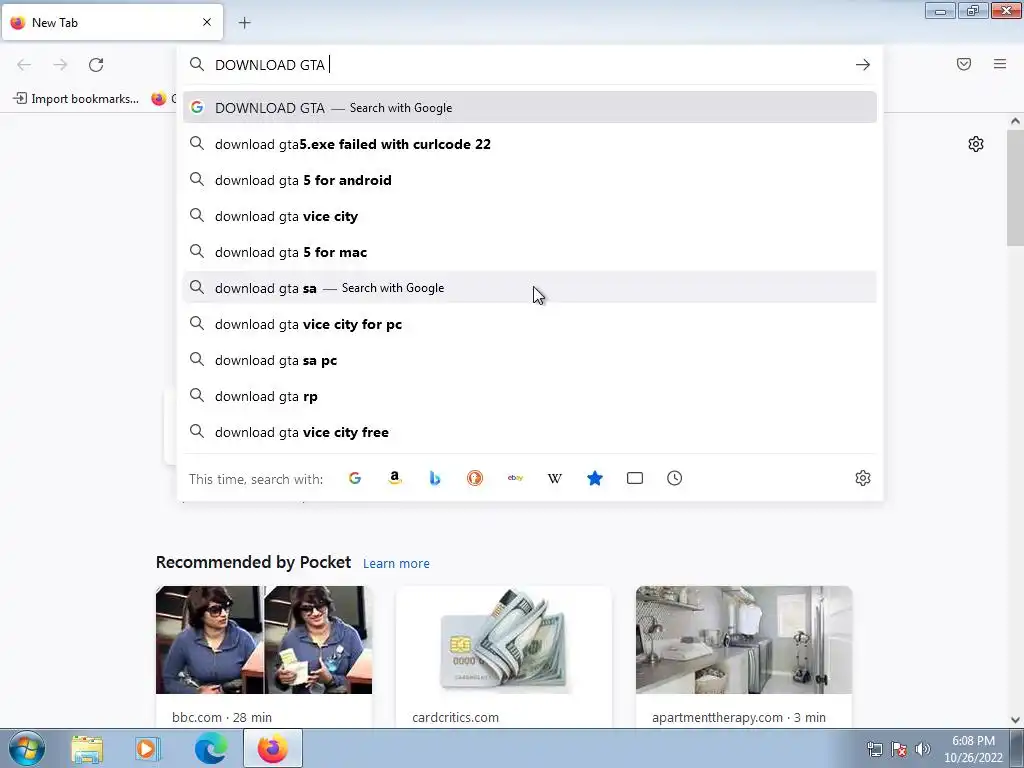1024x768 pixels.
Task: Launch Windows Media Player from taskbar
Action: [x=148, y=748]
